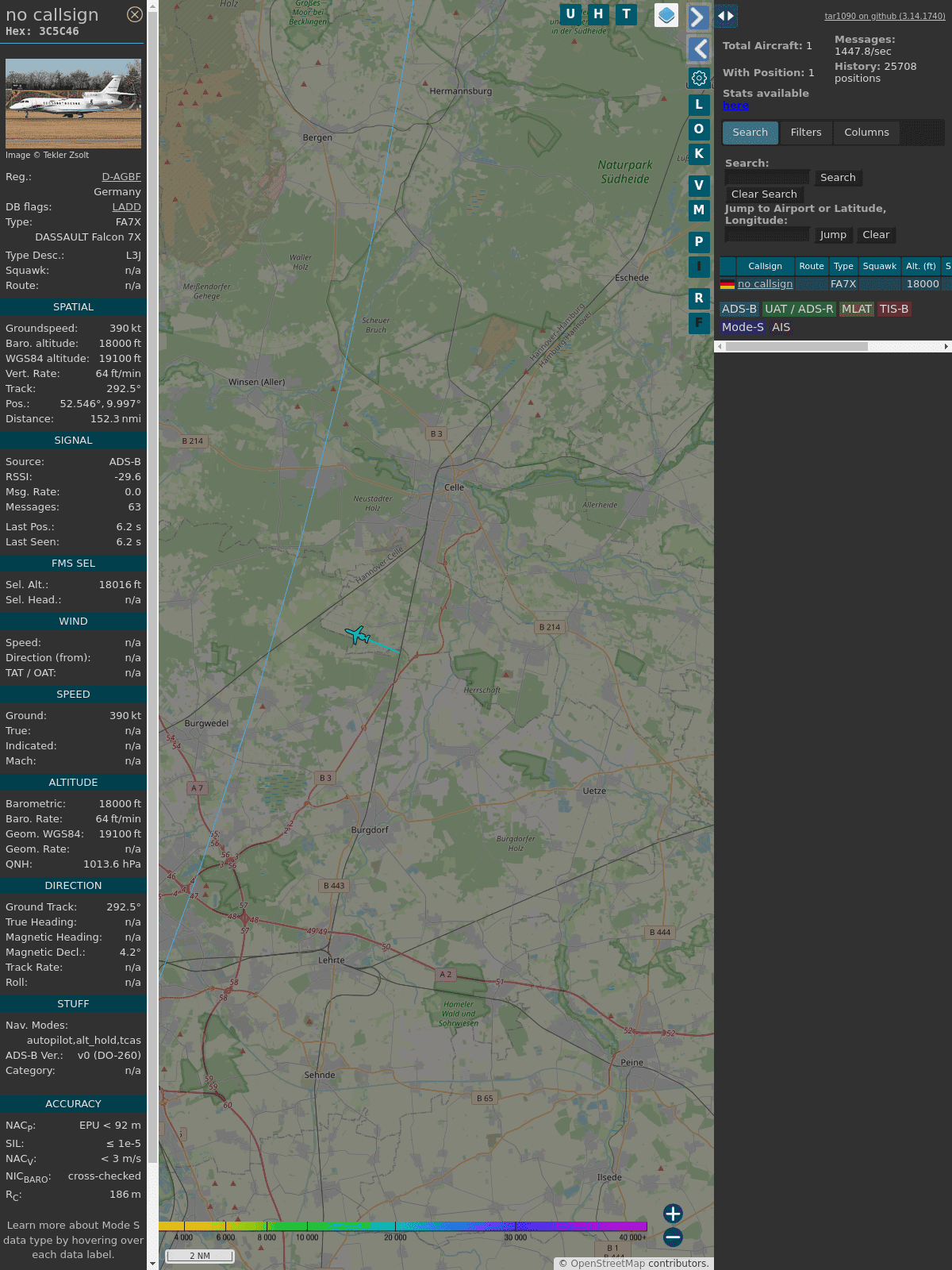Click the UAT / ADS-R source legend
The width and height of the screenshot is (952, 1270).
(799, 310)
